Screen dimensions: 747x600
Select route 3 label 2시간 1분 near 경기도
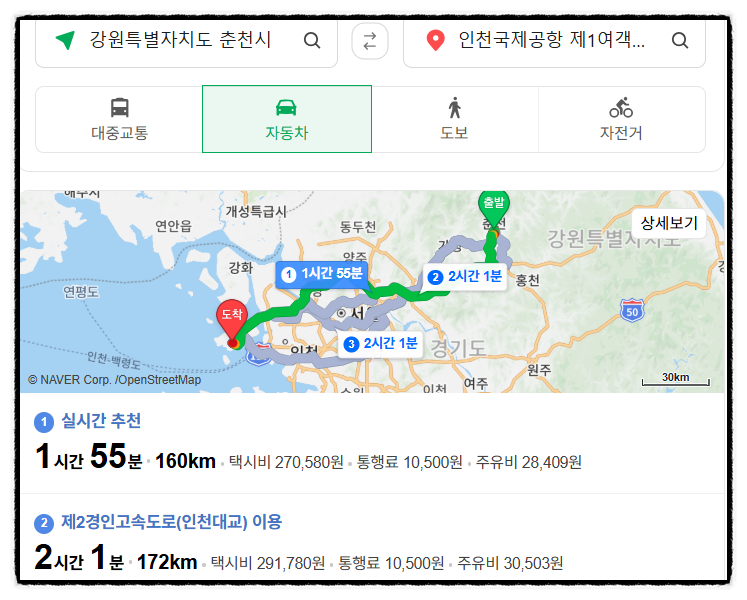pyautogui.click(x=381, y=344)
